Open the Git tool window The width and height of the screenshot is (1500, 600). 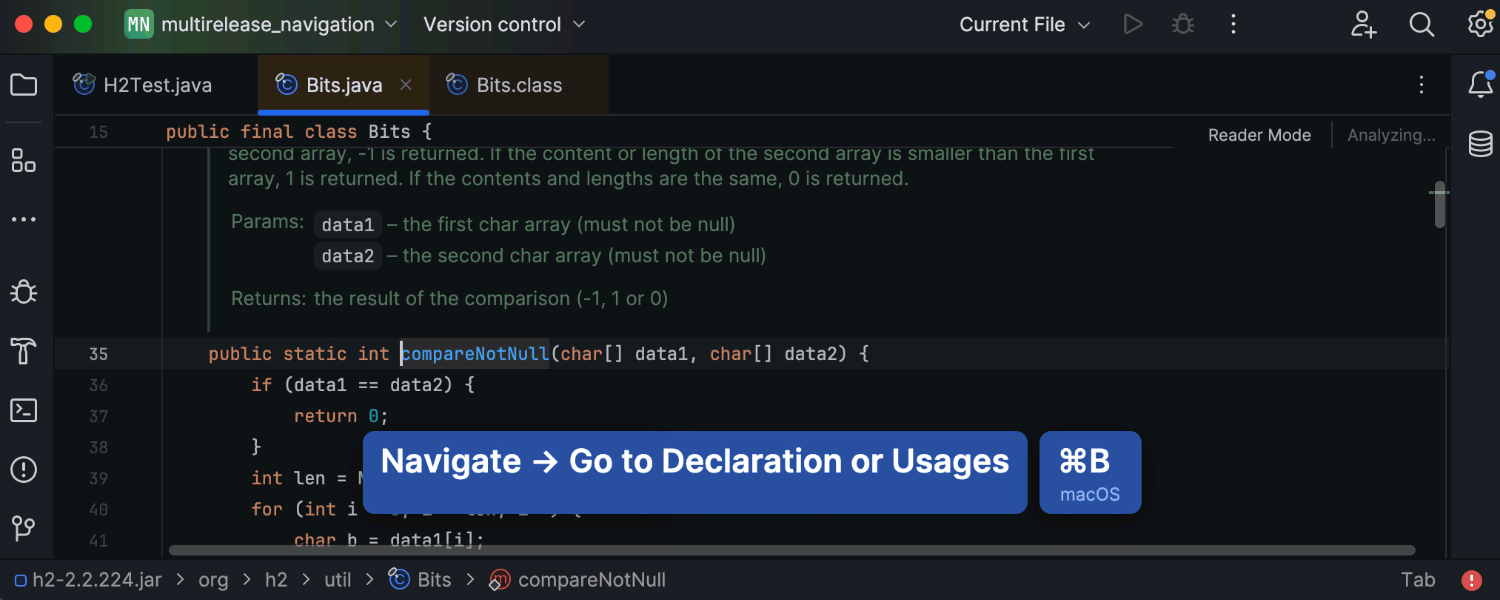click(23, 527)
